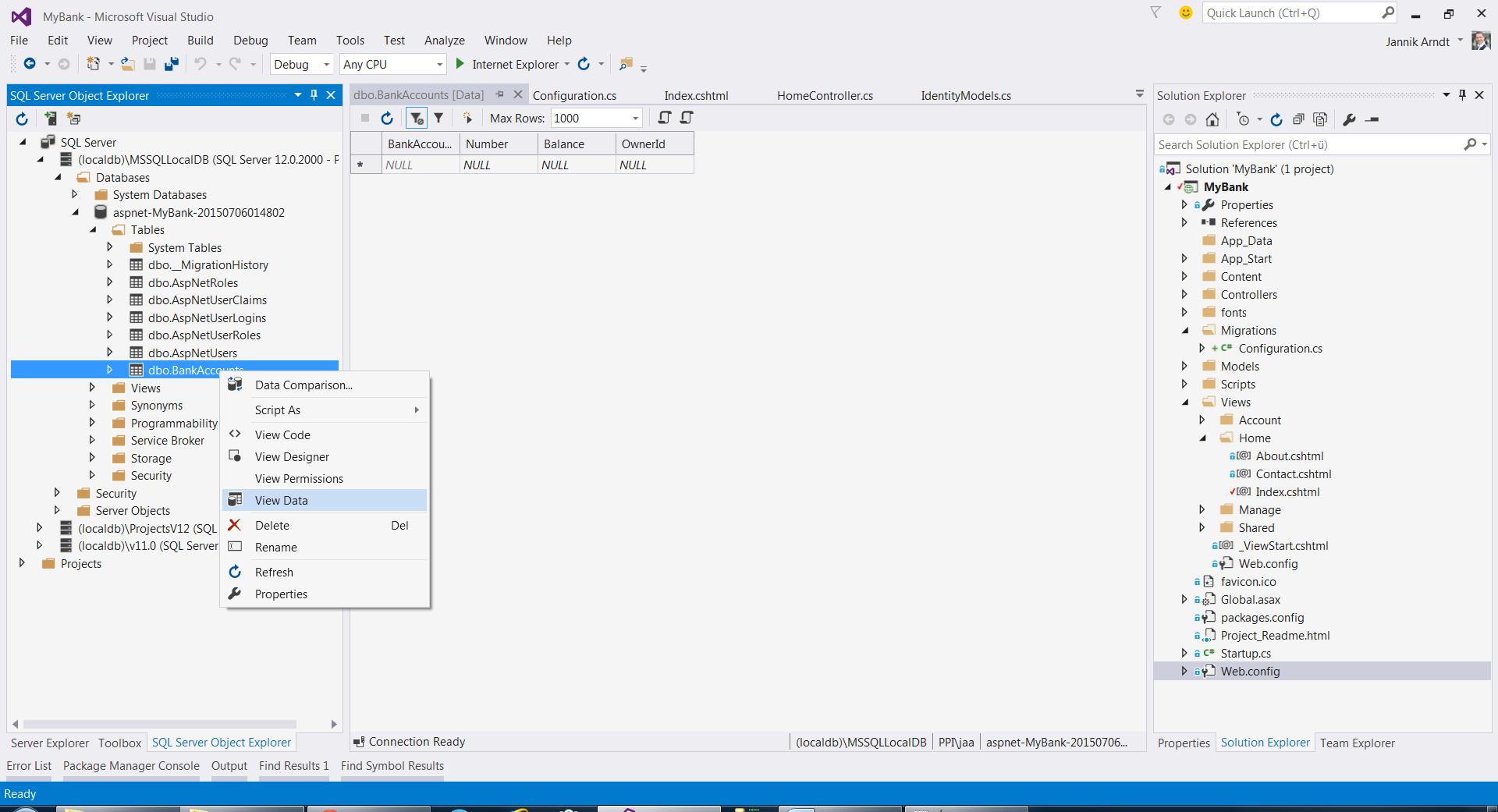
Task: Click the Save All disks icon
Action: coord(171,64)
